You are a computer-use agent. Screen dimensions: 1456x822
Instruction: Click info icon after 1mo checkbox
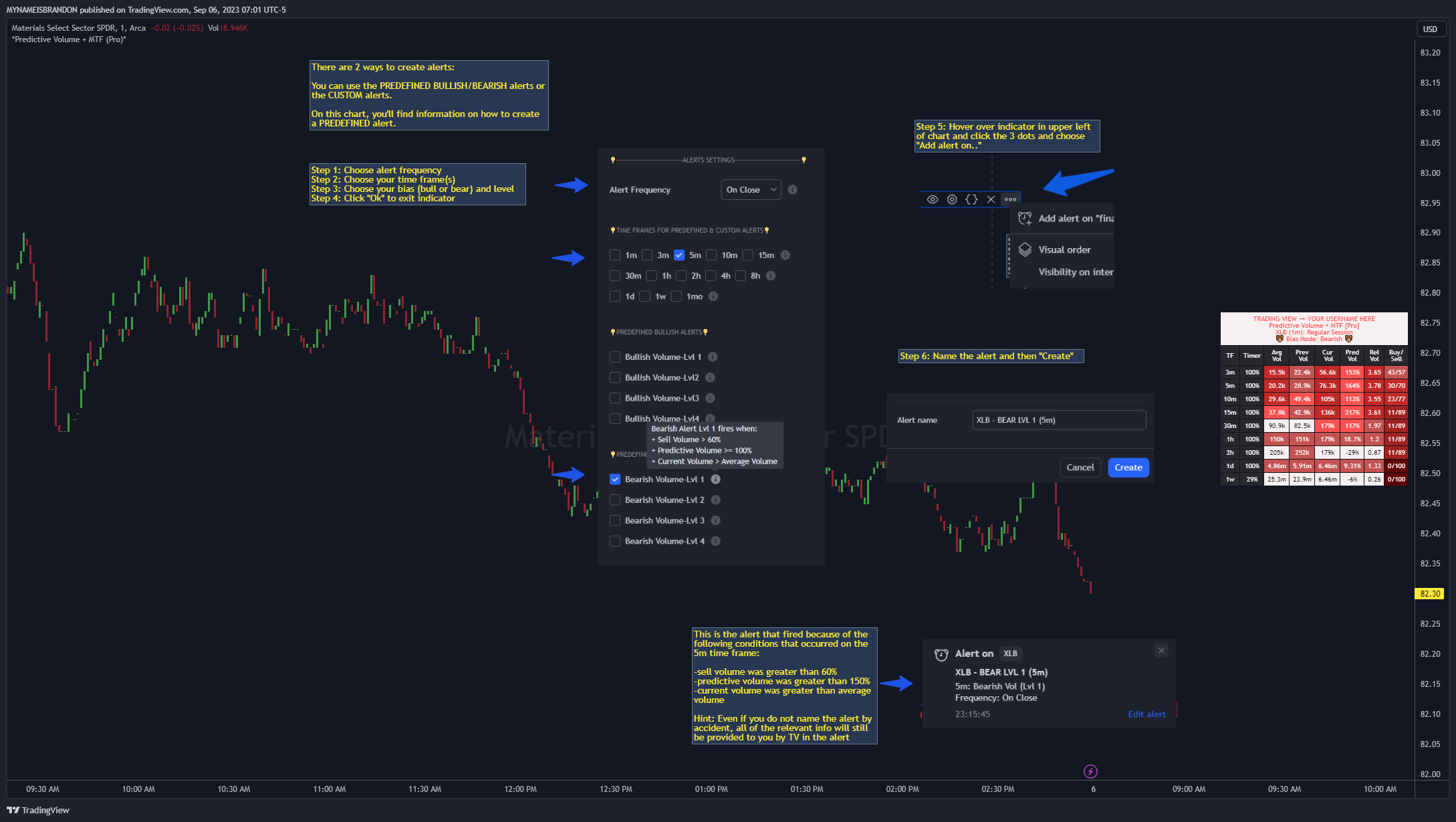tap(713, 296)
